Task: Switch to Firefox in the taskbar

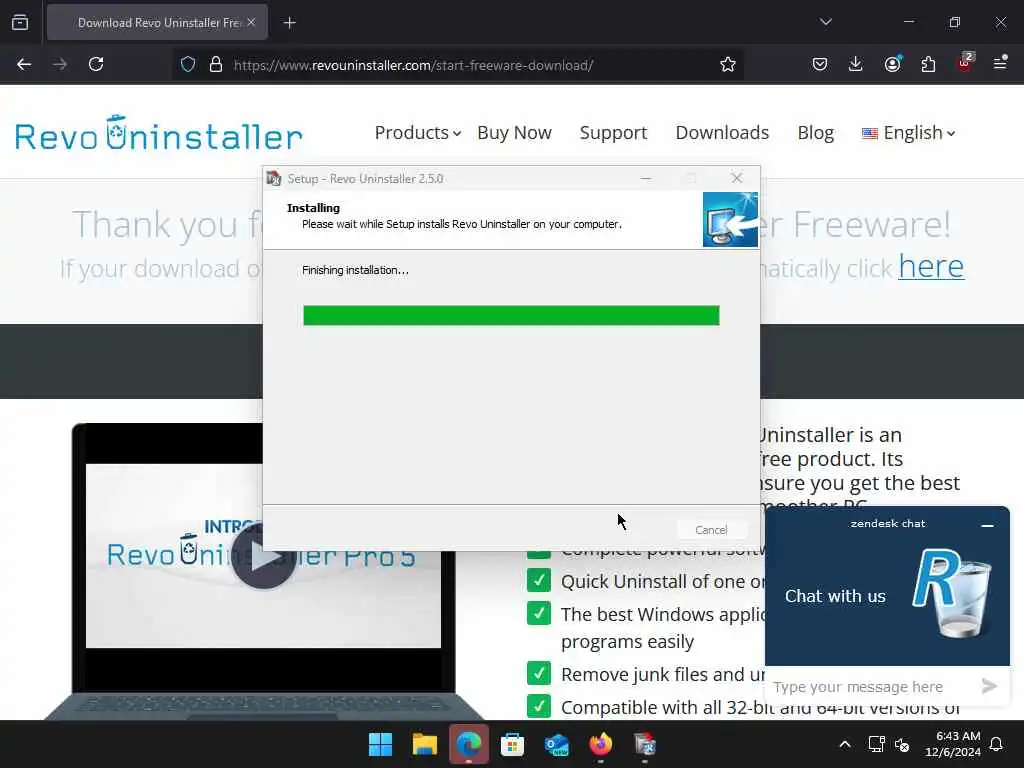Action: tap(601, 744)
